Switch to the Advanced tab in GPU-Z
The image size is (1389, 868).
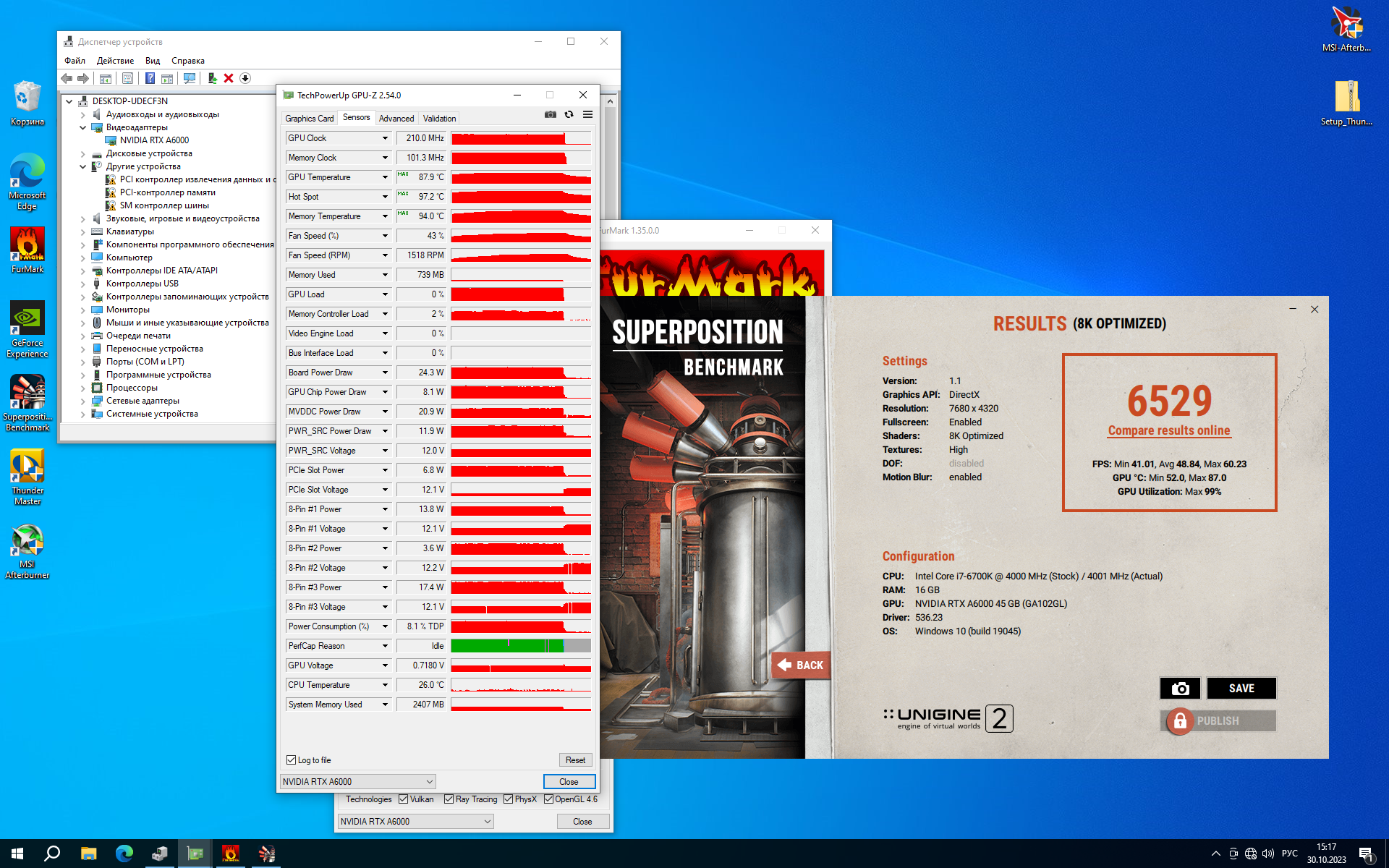(396, 119)
